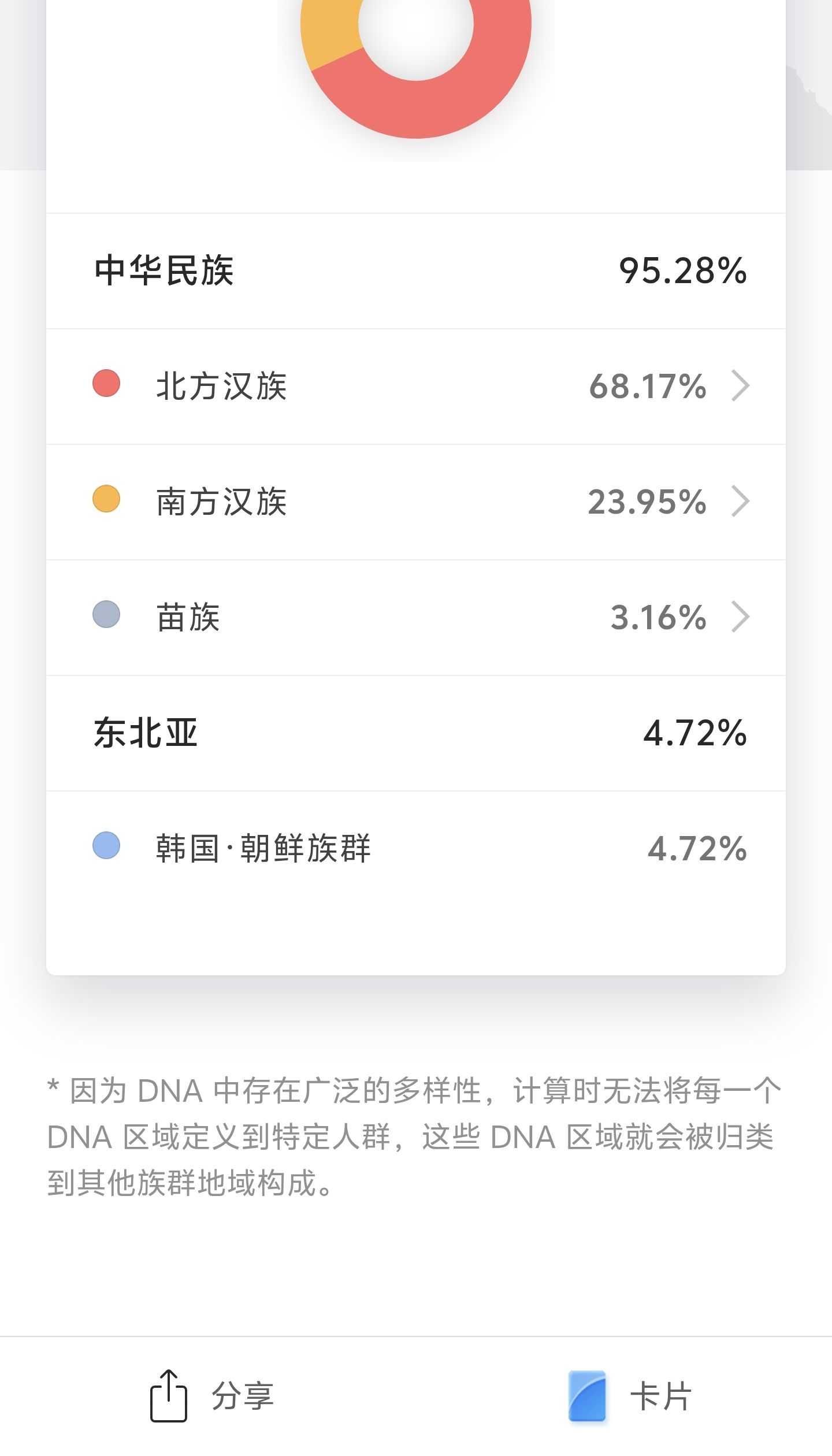Expand the 北方汉族 chevron arrow
This screenshot has width=832, height=1456.
(740, 385)
